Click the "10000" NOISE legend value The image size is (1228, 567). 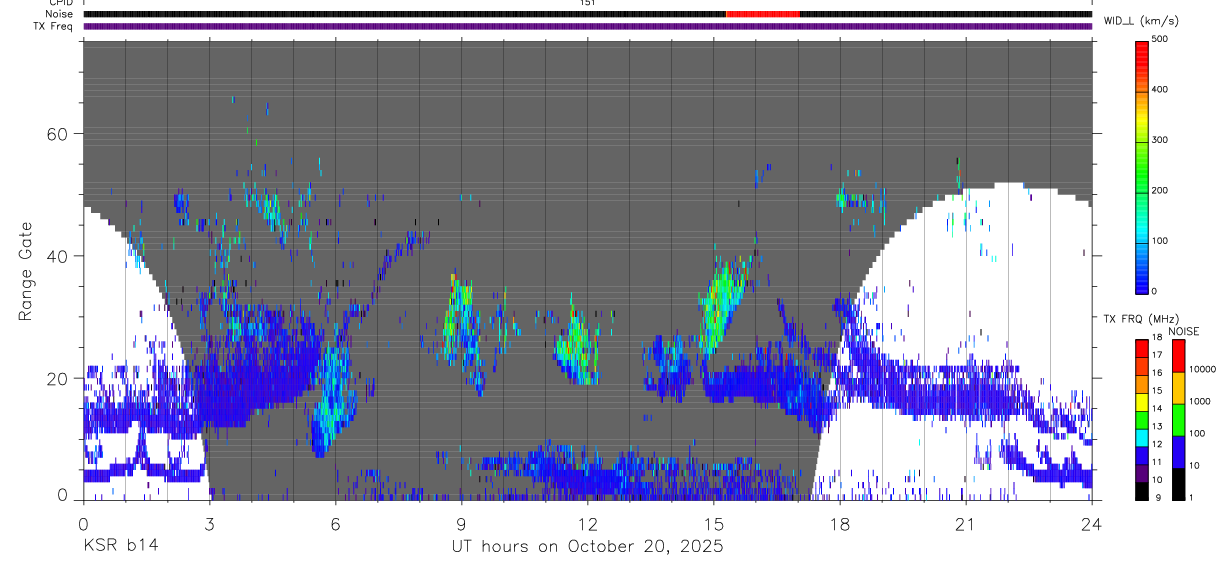click(1202, 369)
